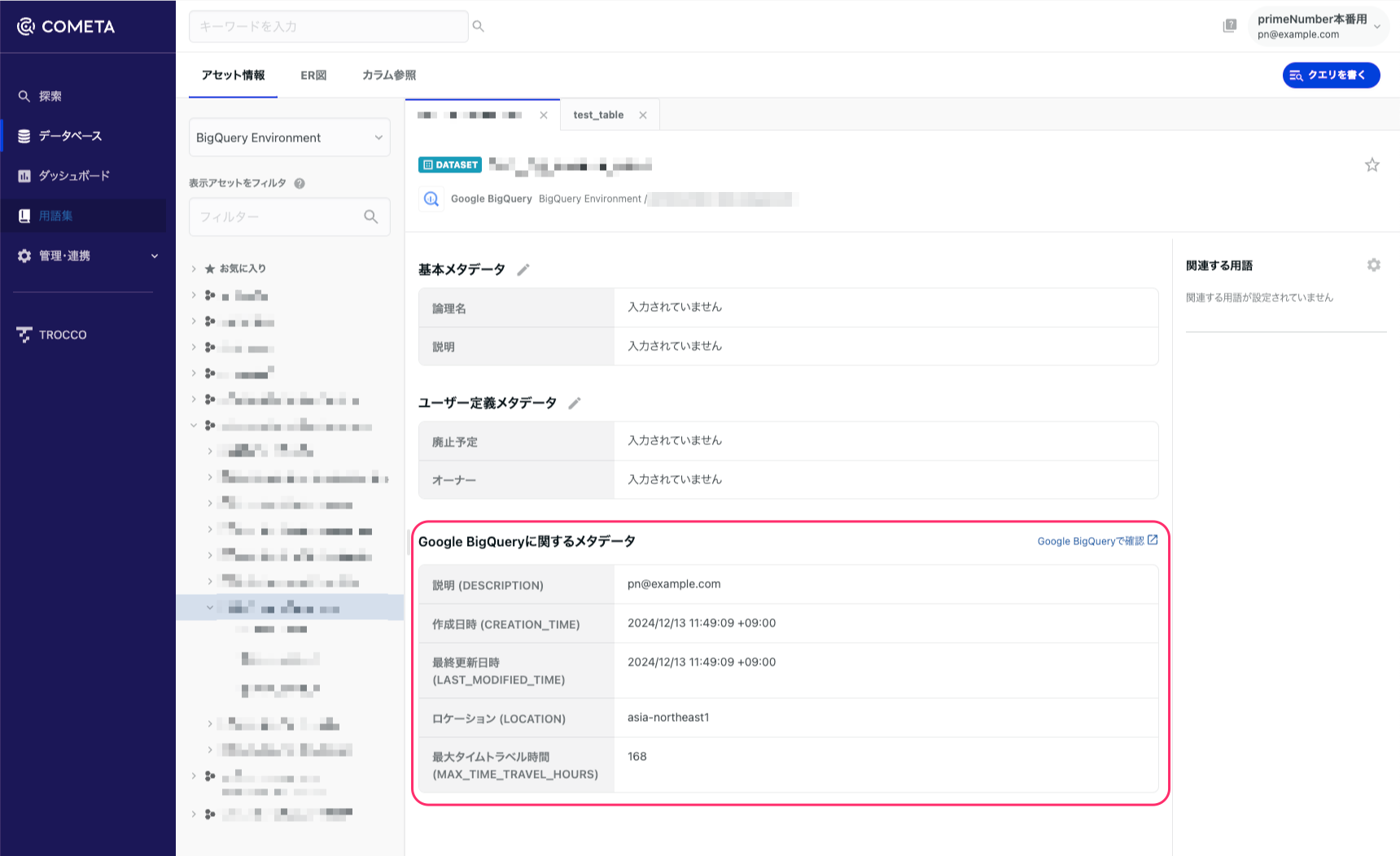
Task: Open the Google BigQueryで確認 link
Action: tap(1097, 541)
